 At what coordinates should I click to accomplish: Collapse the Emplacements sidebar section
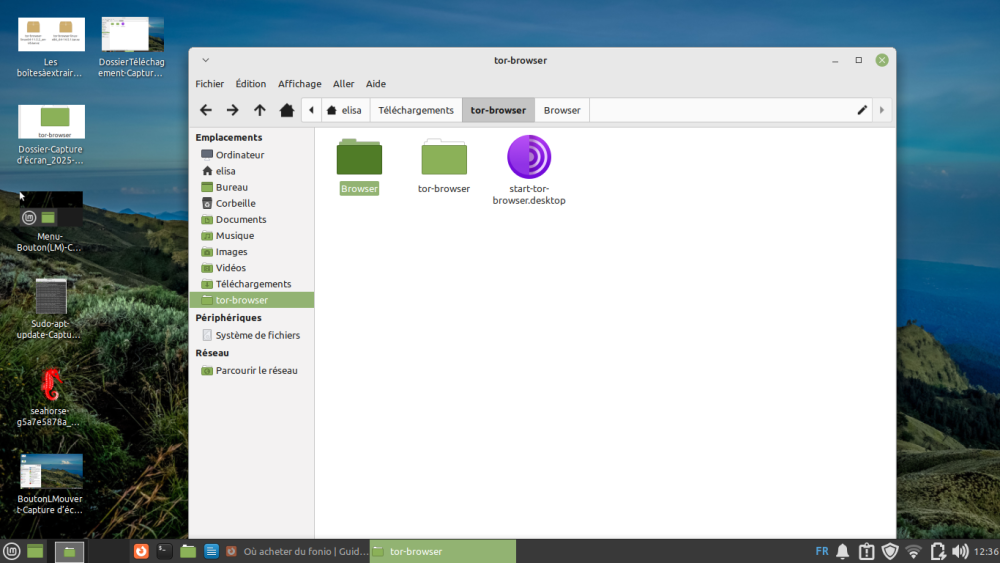pos(228,138)
